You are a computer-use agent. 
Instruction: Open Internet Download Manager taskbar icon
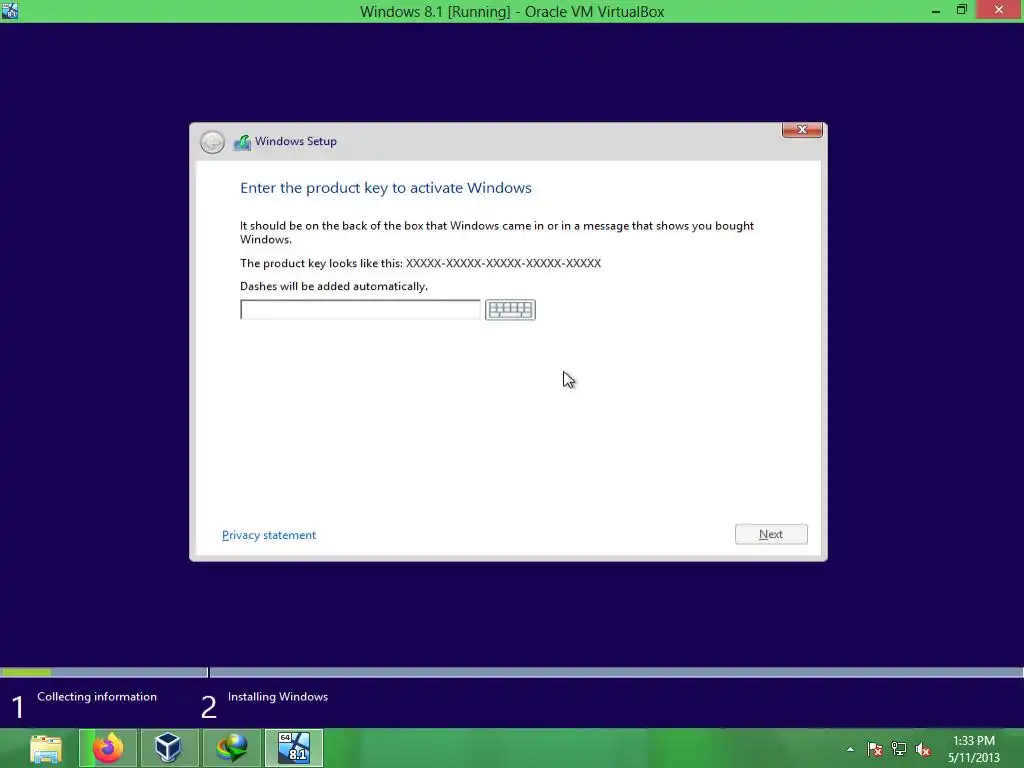tap(231, 748)
